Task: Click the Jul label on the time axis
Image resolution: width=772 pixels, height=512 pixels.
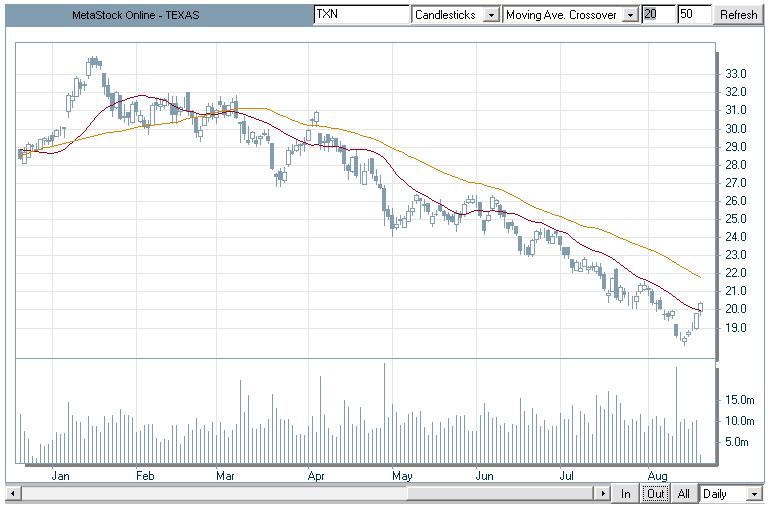Action: tap(567, 476)
